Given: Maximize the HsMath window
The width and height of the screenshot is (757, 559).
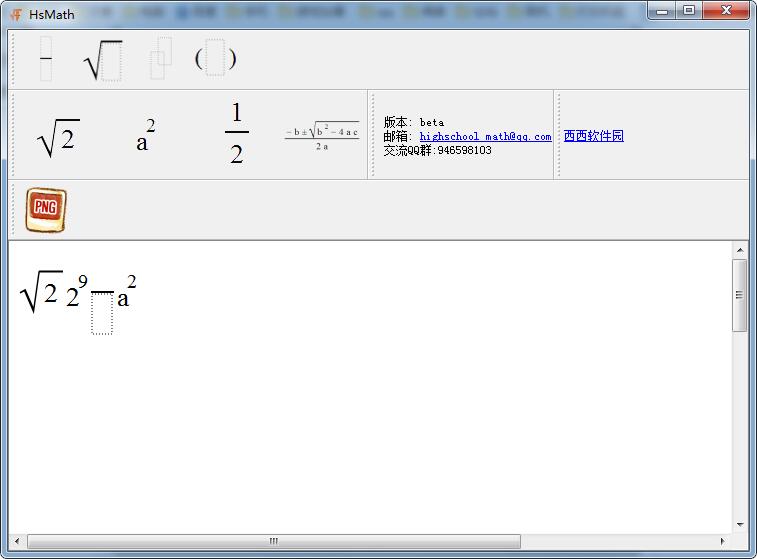Looking at the screenshot, I should (x=689, y=11).
